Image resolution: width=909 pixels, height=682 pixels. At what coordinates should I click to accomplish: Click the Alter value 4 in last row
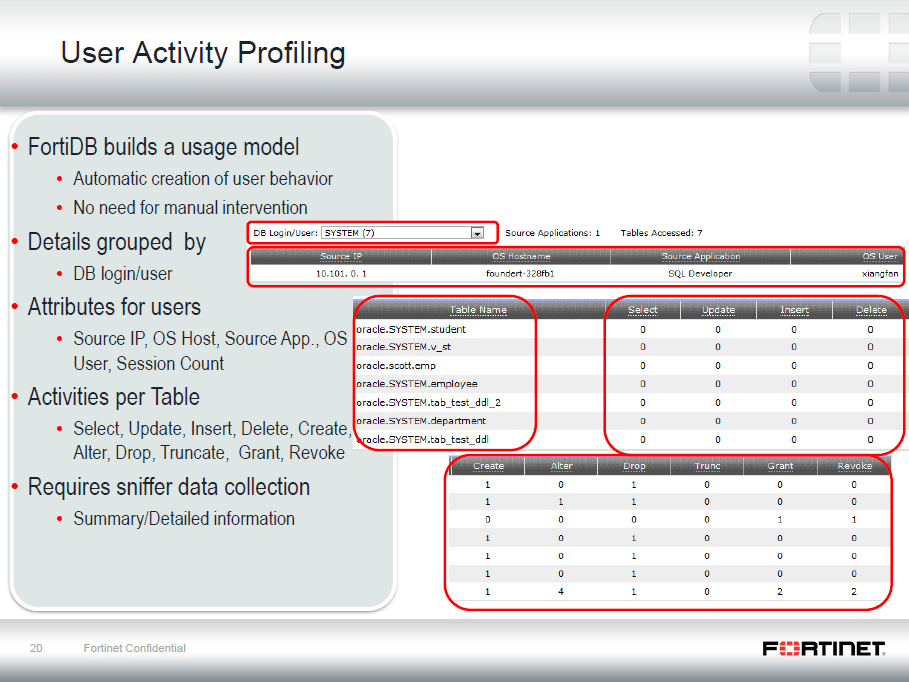click(561, 592)
